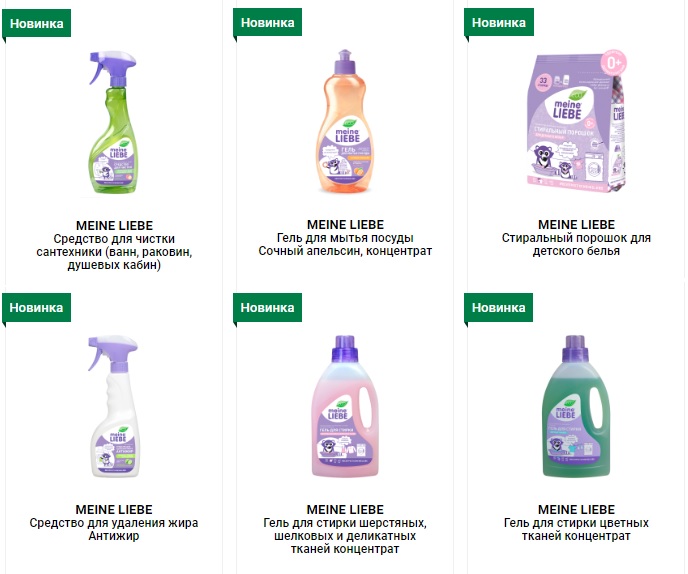Screen dimensions: 688x574
Task: Open link Средство для чистки сантехники
Action: click(x=114, y=252)
